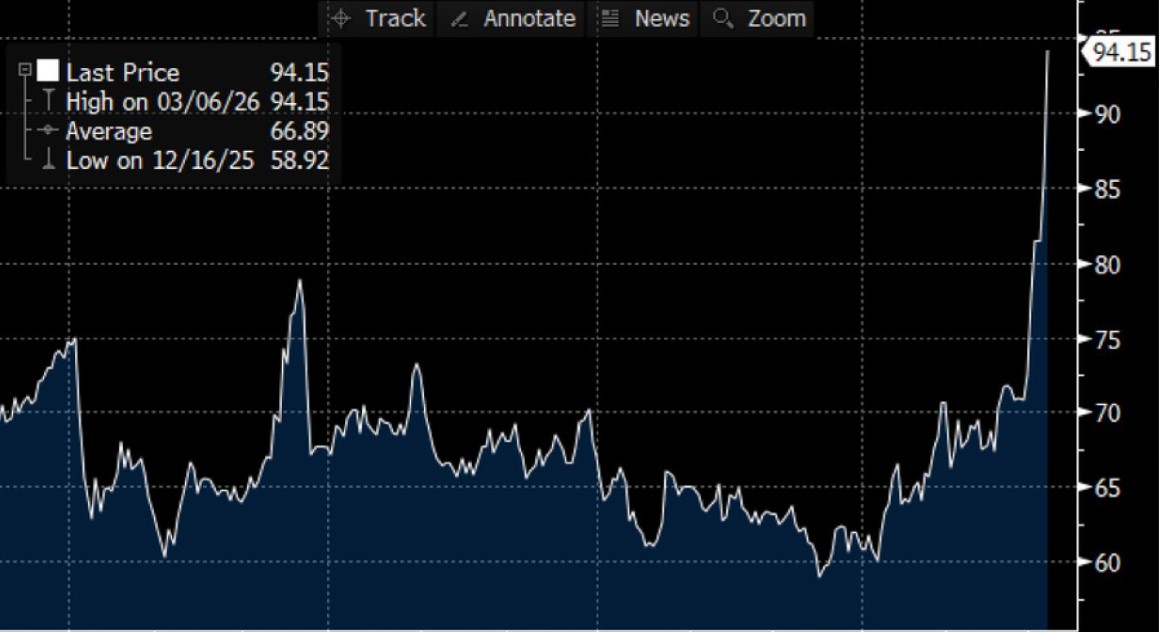Select the Last Price legend label
The width and height of the screenshot is (1159, 632).
click(x=122, y=72)
